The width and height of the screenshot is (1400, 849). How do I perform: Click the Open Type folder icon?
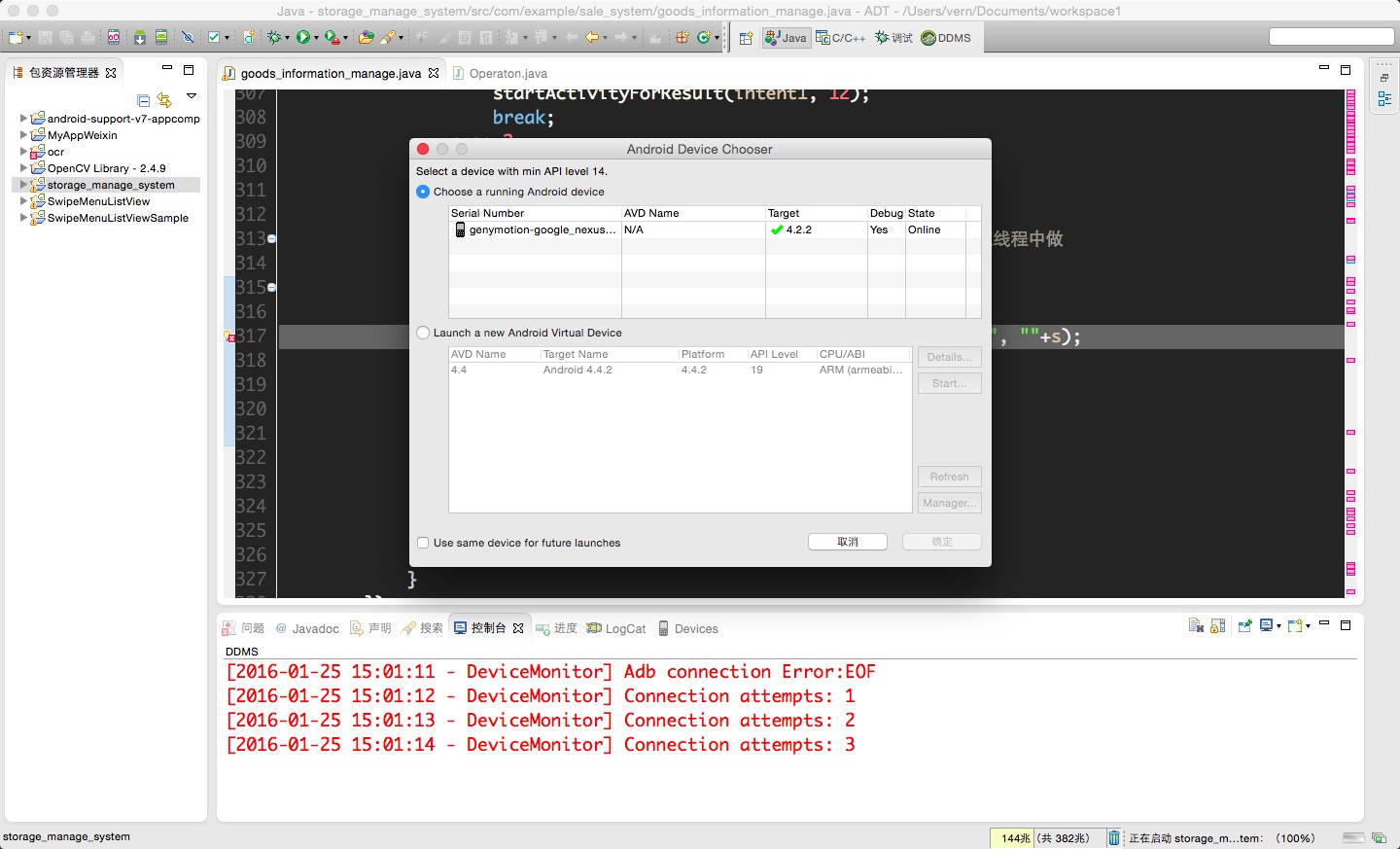click(366, 37)
